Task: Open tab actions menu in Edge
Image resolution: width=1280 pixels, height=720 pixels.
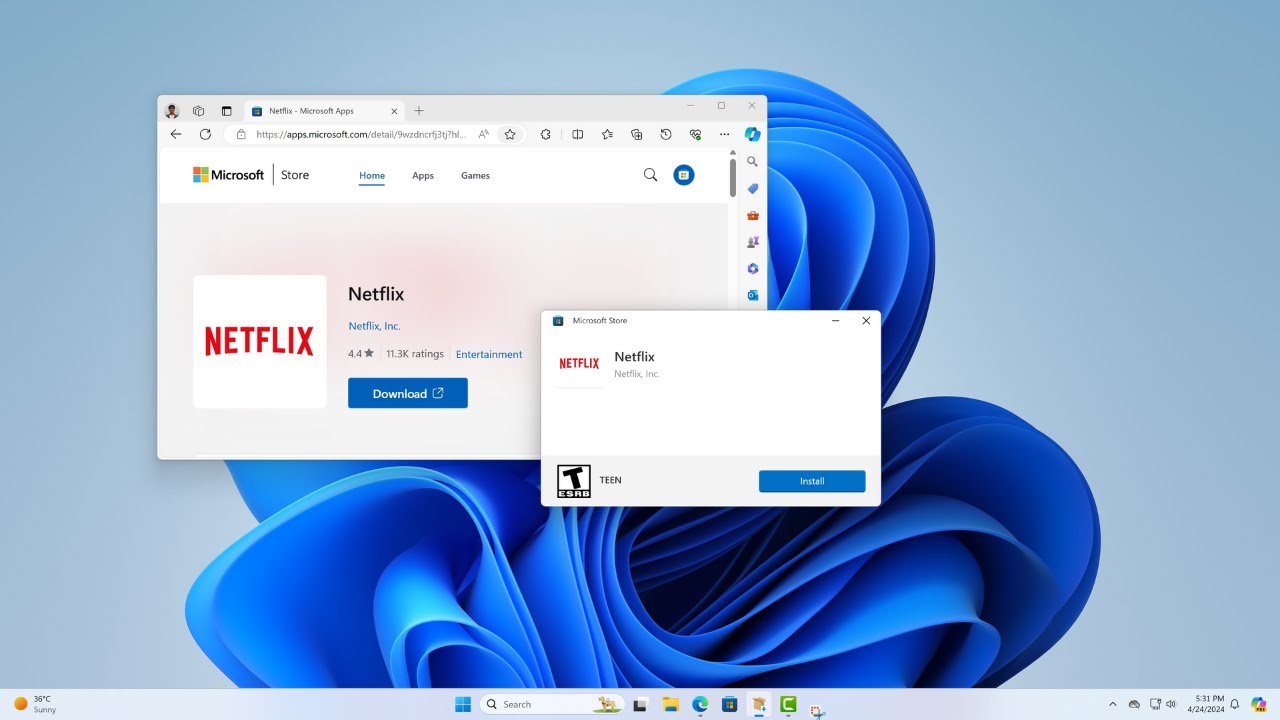Action: pyautogui.click(x=226, y=111)
